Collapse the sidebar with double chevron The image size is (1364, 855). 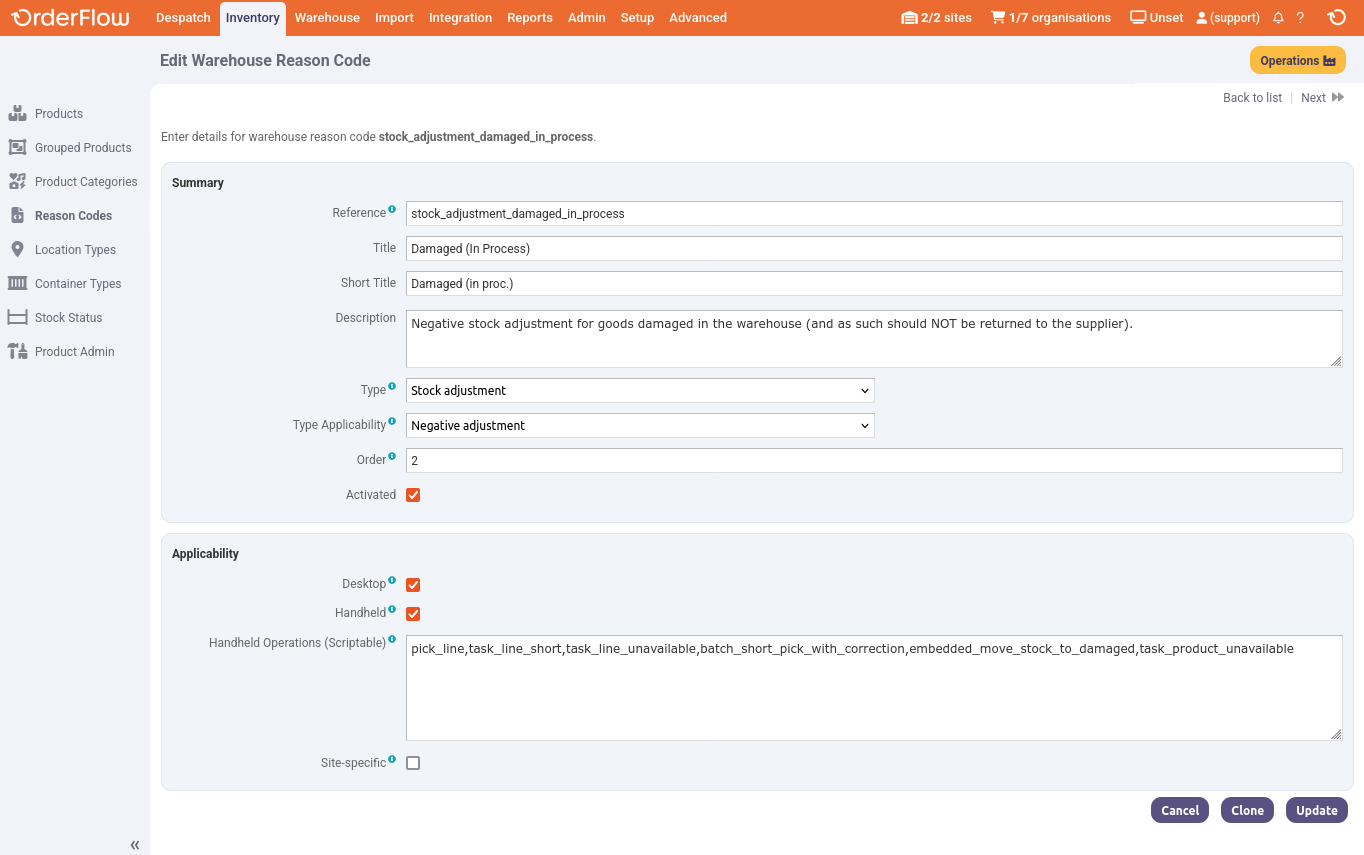[x=135, y=845]
